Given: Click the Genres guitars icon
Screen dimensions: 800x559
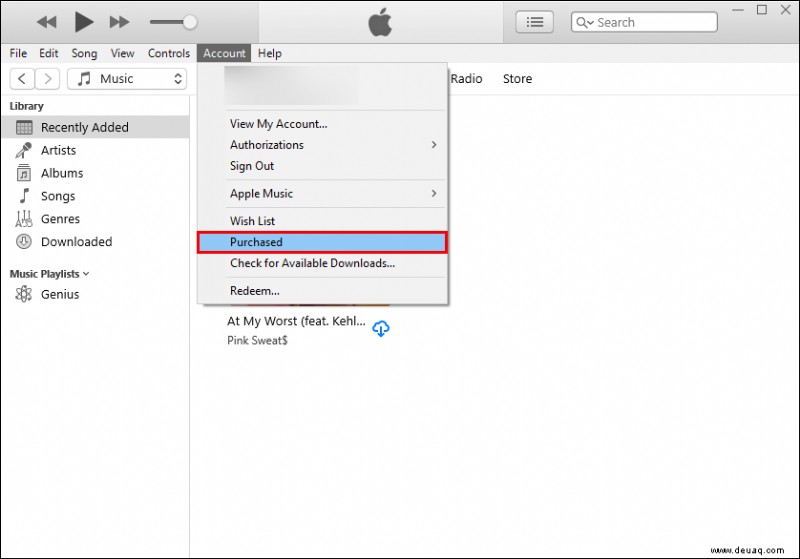Looking at the screenshot, I should [23, 219].
